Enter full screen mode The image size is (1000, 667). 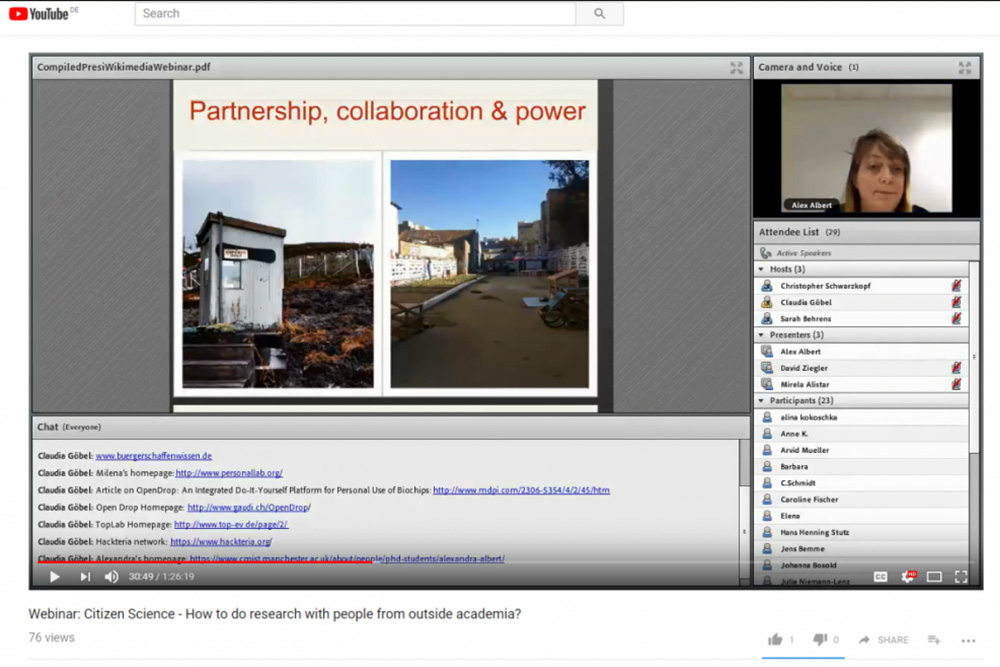click(961, 576)
